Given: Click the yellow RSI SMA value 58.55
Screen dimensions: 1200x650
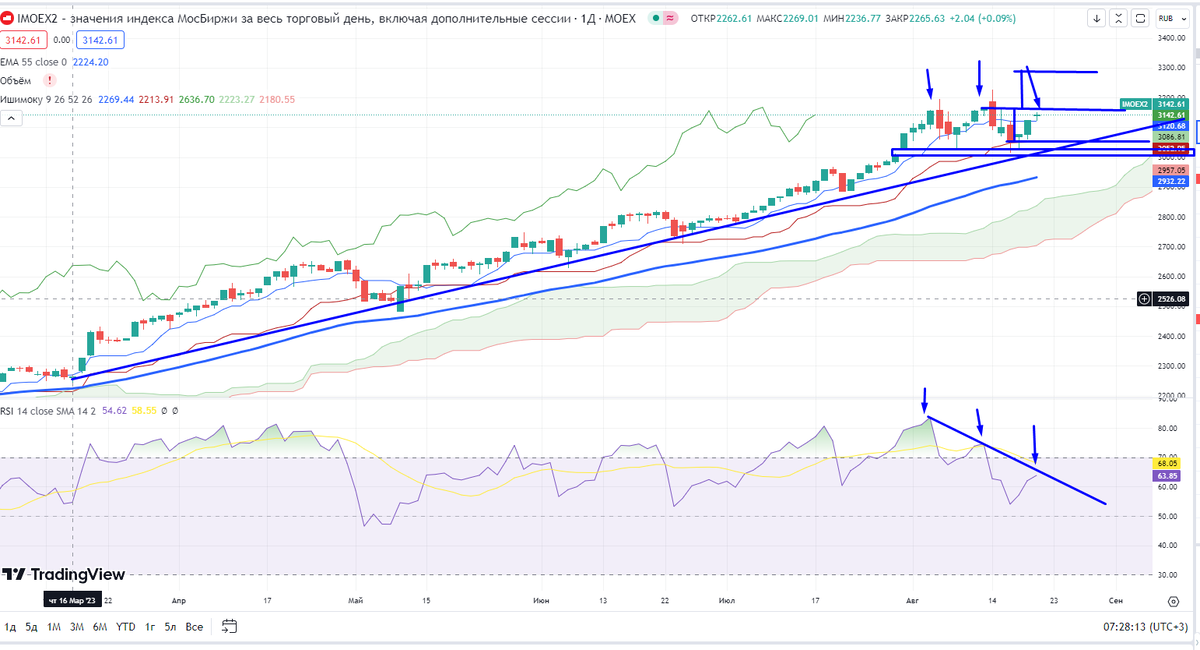Looking at the screenshot, I should click(x=144, y=409).
